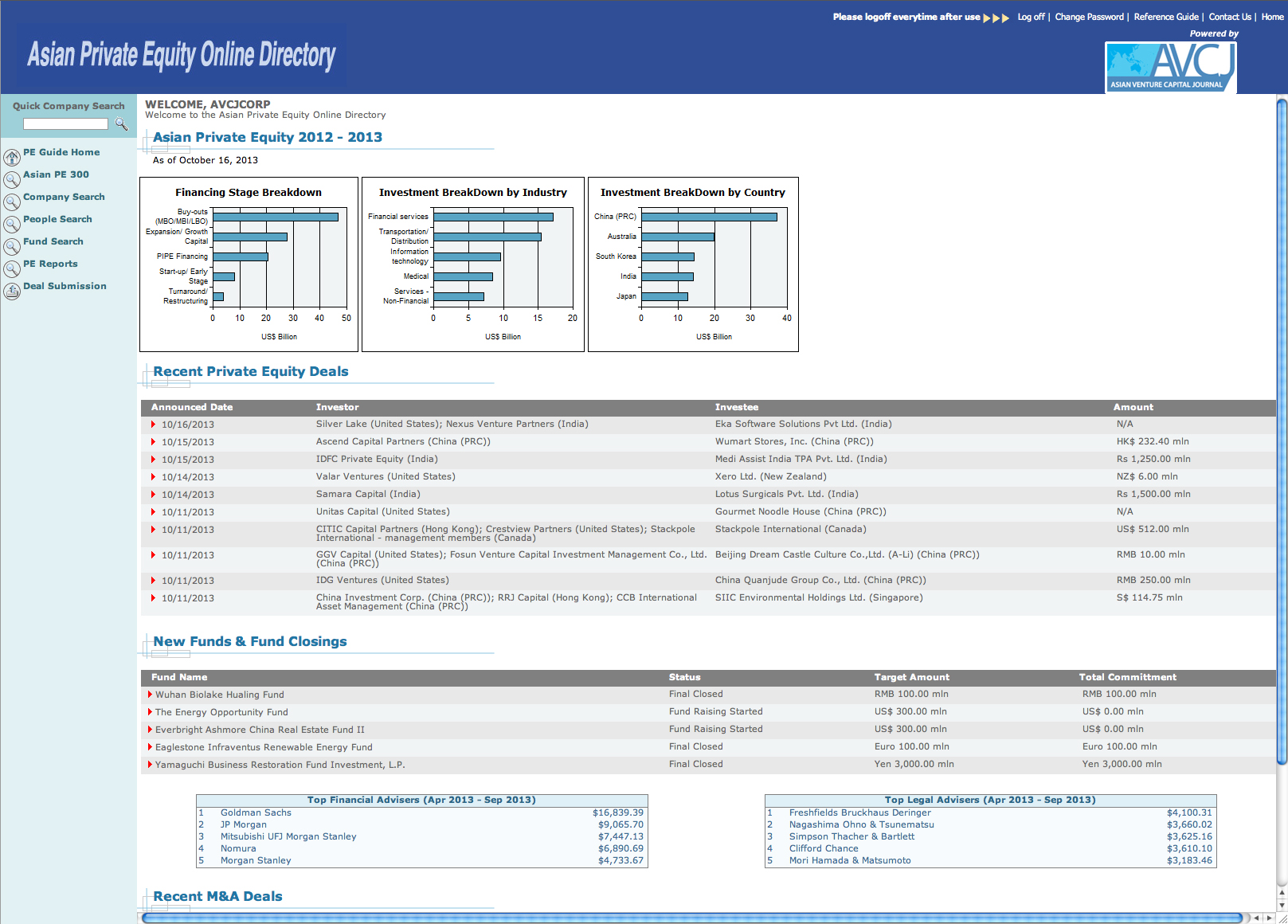1288x924 pixels.
Task: Click the vertical scrollbar down arrow
Action: [1282, 905]
